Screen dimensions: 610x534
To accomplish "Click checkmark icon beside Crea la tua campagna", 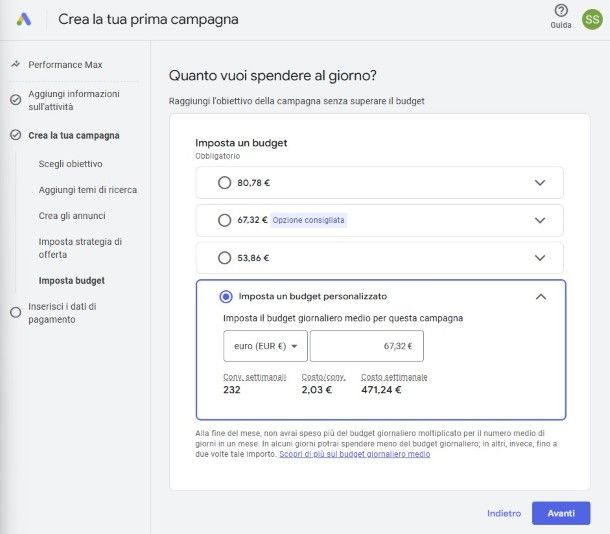I will [16, 135].
